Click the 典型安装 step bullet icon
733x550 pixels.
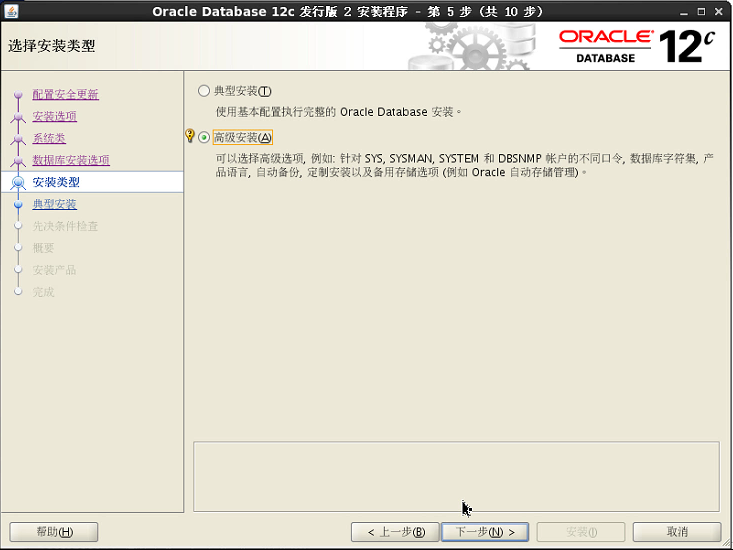click(x=18, y=204)
